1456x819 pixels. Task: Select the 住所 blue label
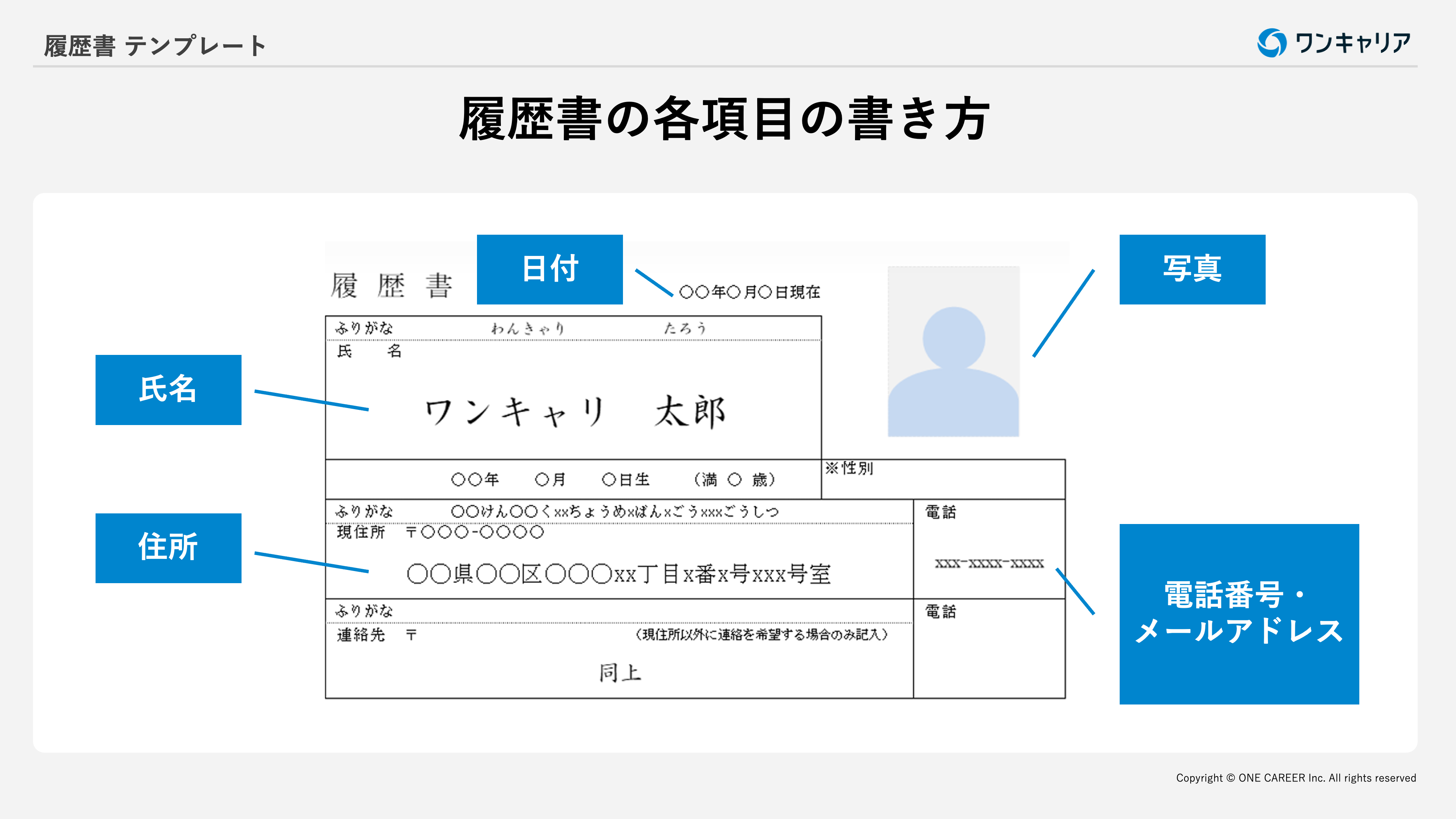pos(168,548)
